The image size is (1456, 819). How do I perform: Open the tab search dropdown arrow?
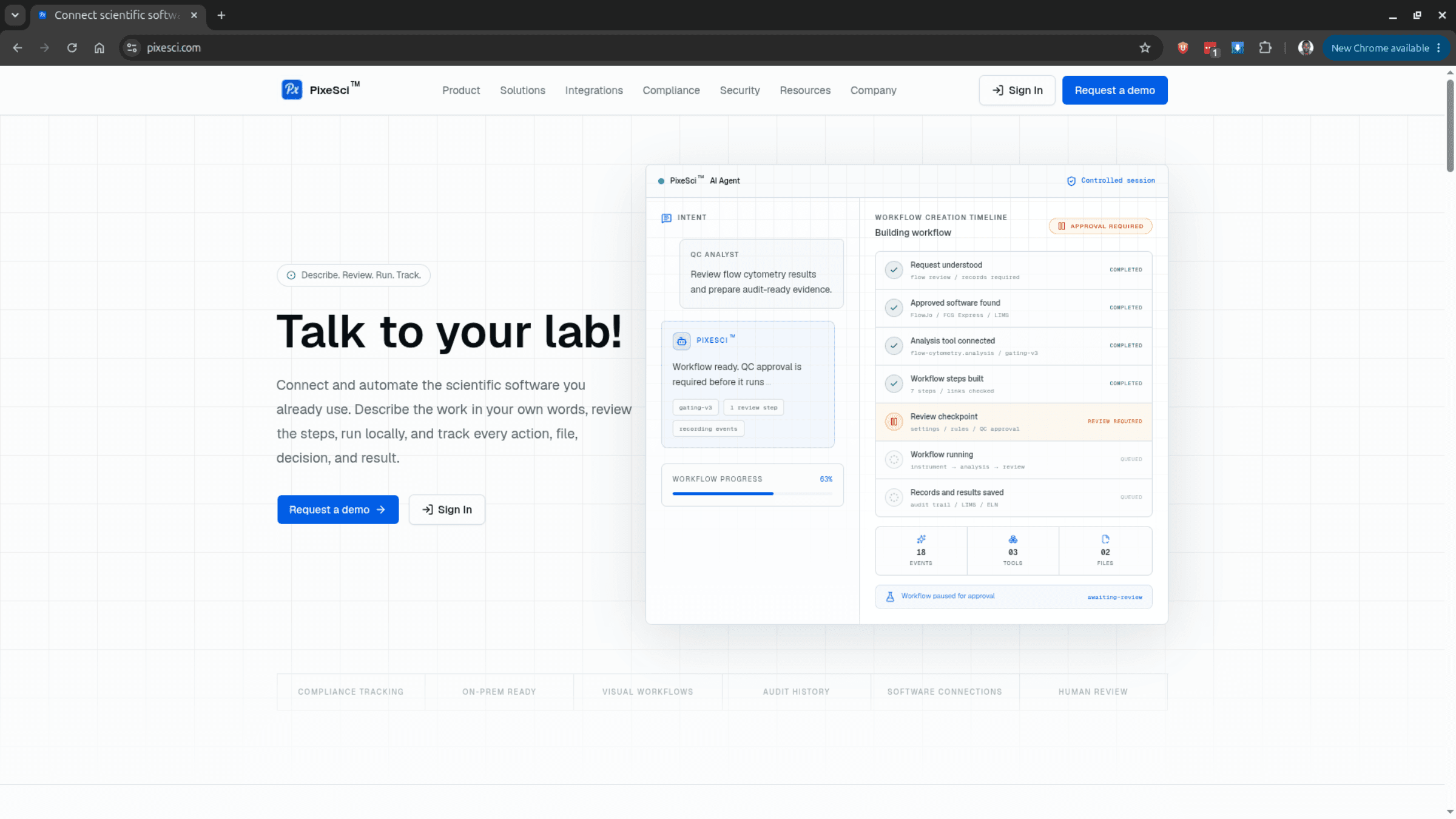tap(15, 15)
